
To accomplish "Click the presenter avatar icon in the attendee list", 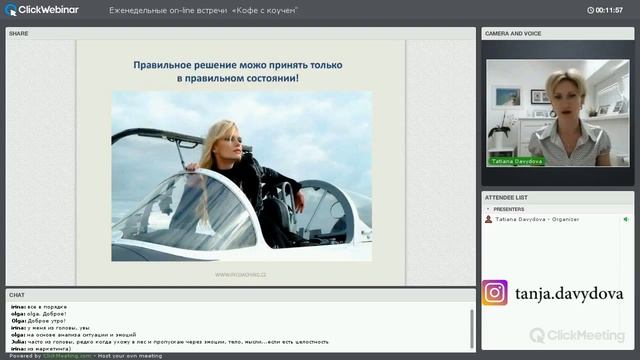I will [x=489, y=220].
